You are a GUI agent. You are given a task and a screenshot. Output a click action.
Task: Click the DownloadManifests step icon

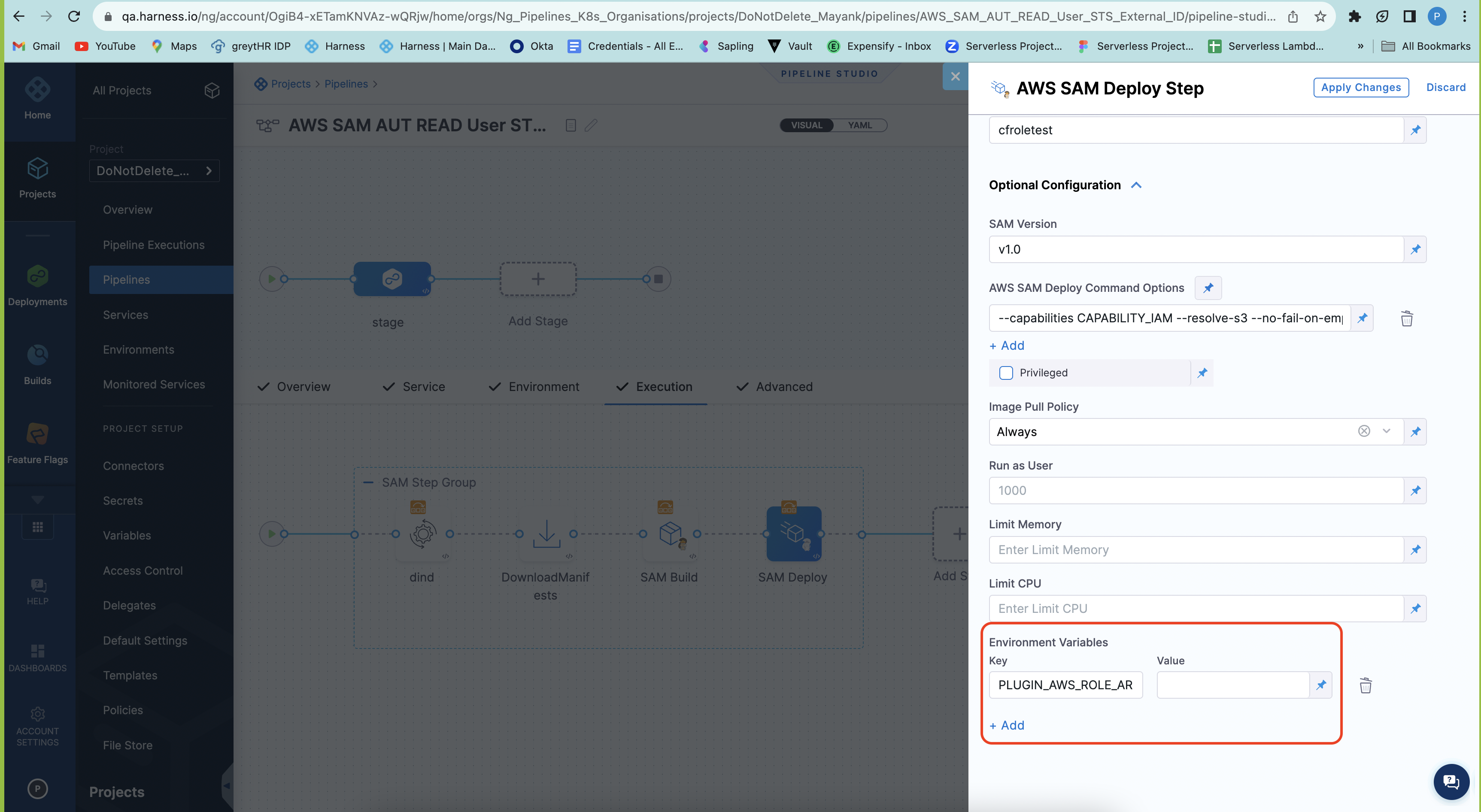click(546, 533)
